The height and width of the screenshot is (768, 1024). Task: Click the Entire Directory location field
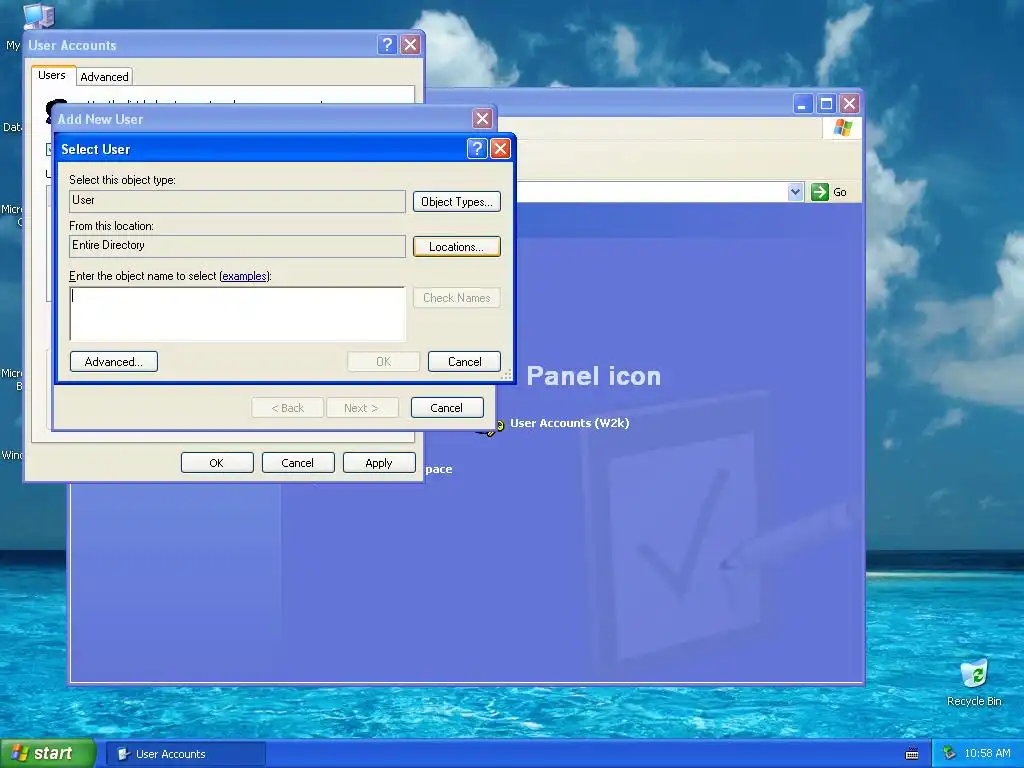click(x=237, y=246)
